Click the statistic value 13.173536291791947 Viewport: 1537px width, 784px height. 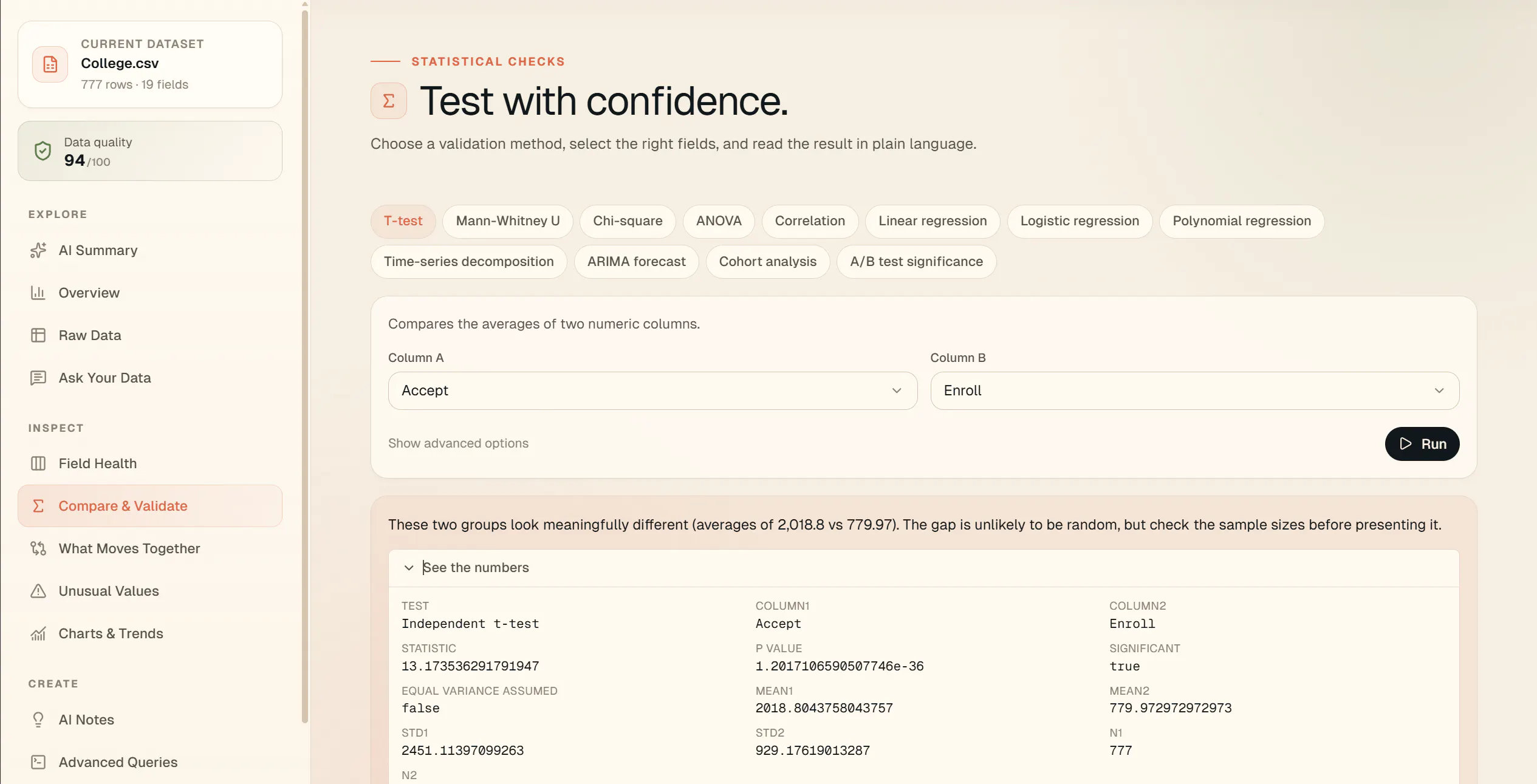click(470, 666)
